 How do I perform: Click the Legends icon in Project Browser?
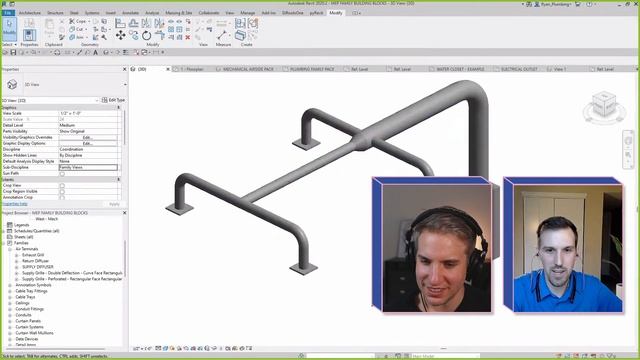pyautogui.click(x=10, y=225)
